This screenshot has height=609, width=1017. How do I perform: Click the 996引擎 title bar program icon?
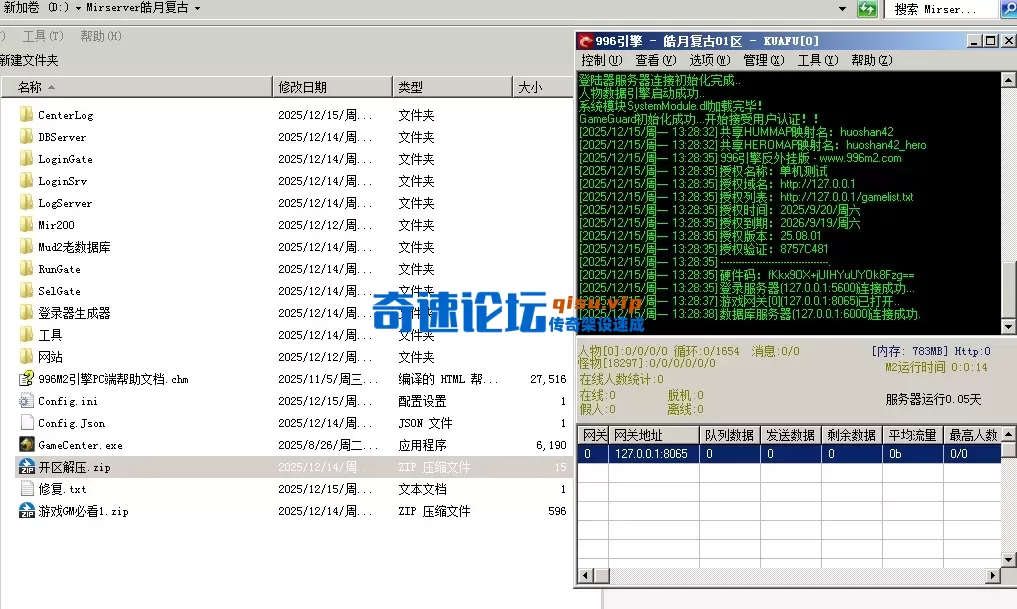588,40
